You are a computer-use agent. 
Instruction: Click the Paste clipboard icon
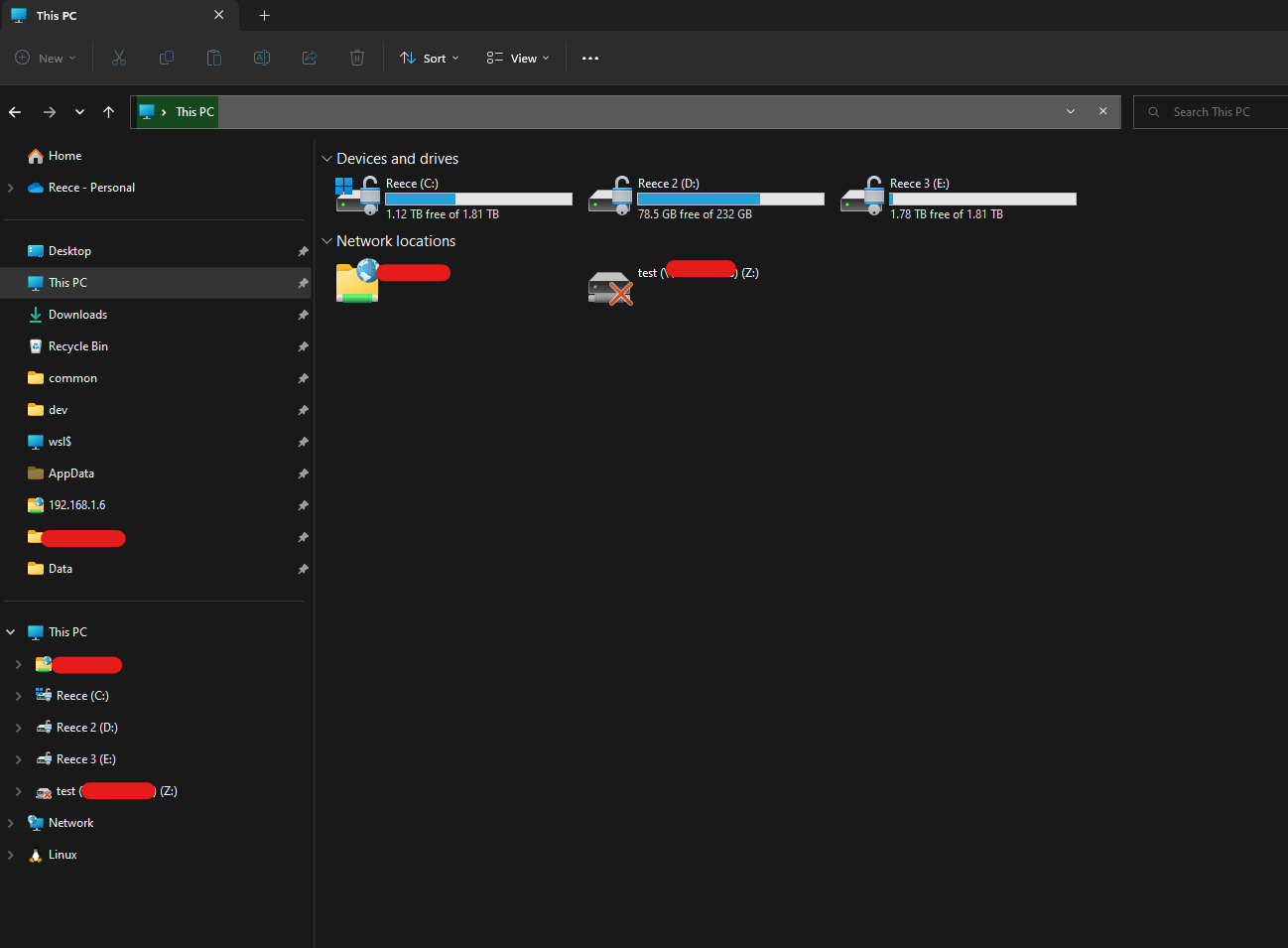tap(213, 58)
